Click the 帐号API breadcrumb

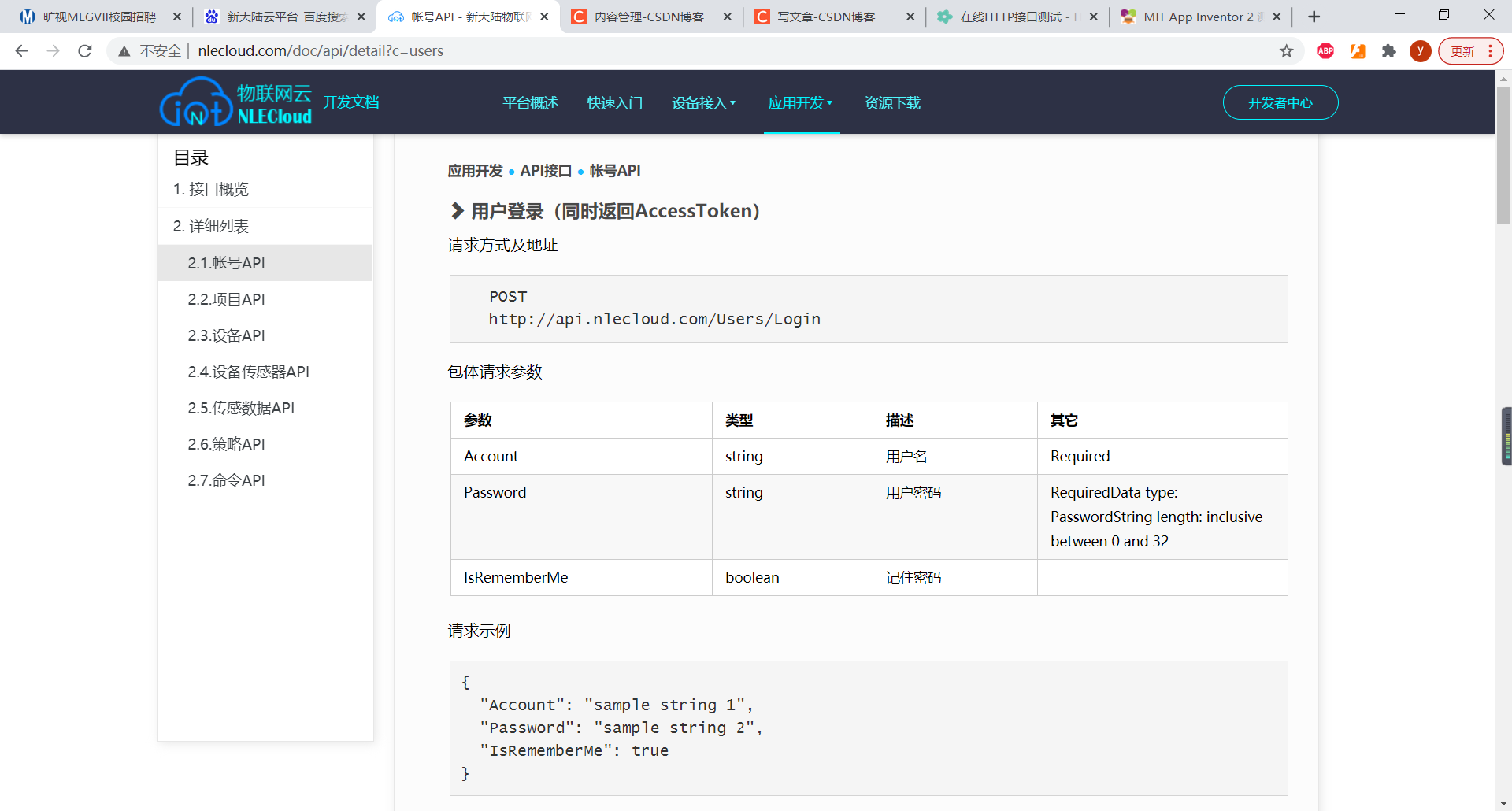[615, 171]
